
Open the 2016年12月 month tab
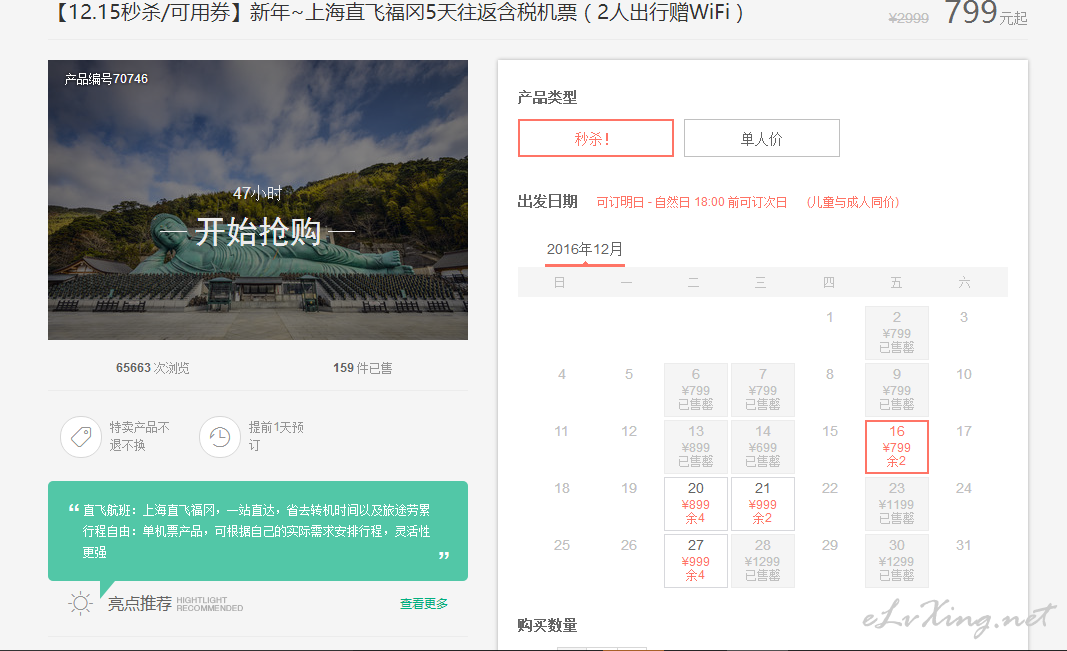click(x=585, y=250)
